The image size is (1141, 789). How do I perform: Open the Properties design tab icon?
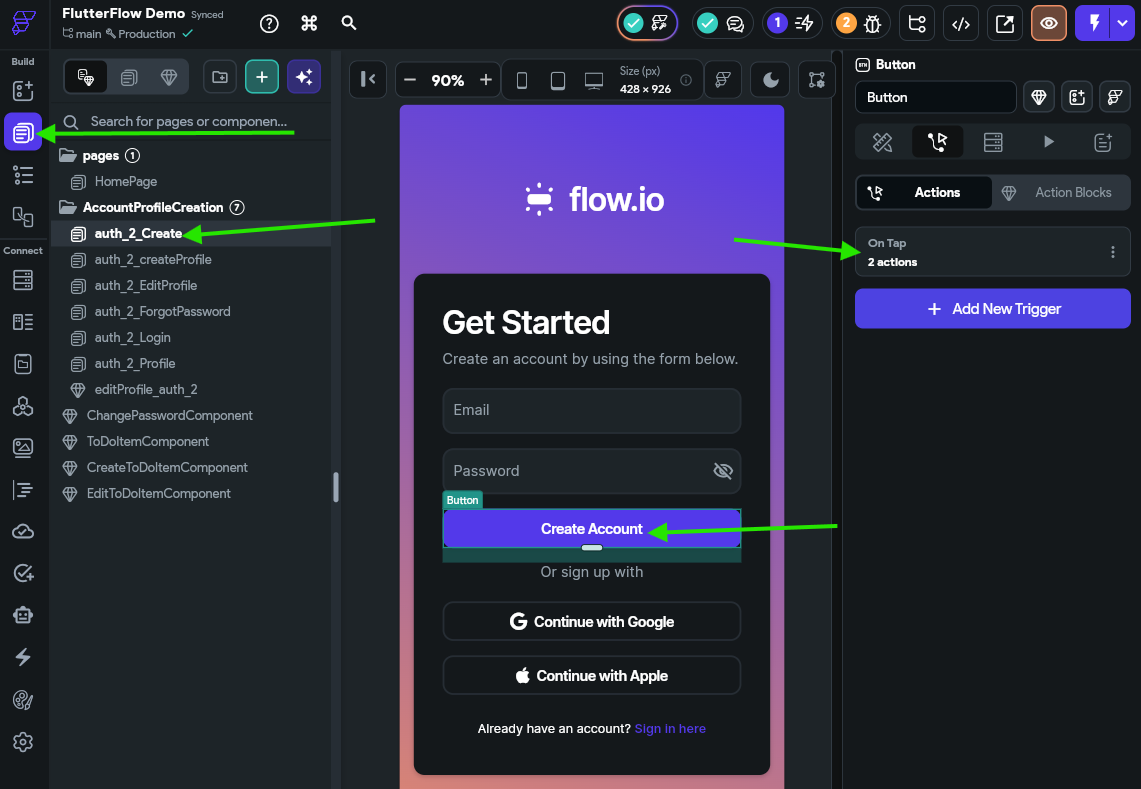883,142
